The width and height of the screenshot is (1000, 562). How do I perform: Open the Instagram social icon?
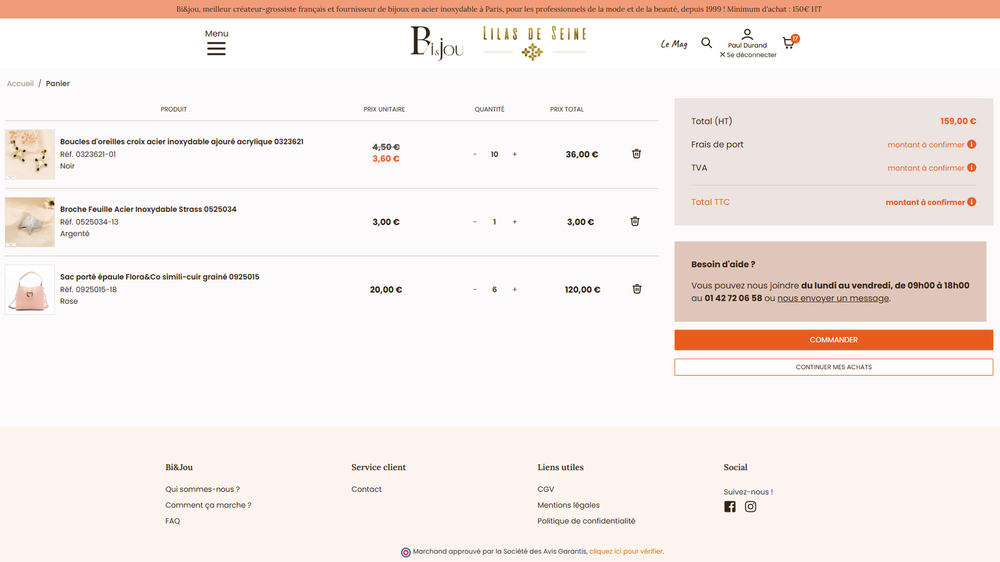click(x=750, y=507)
